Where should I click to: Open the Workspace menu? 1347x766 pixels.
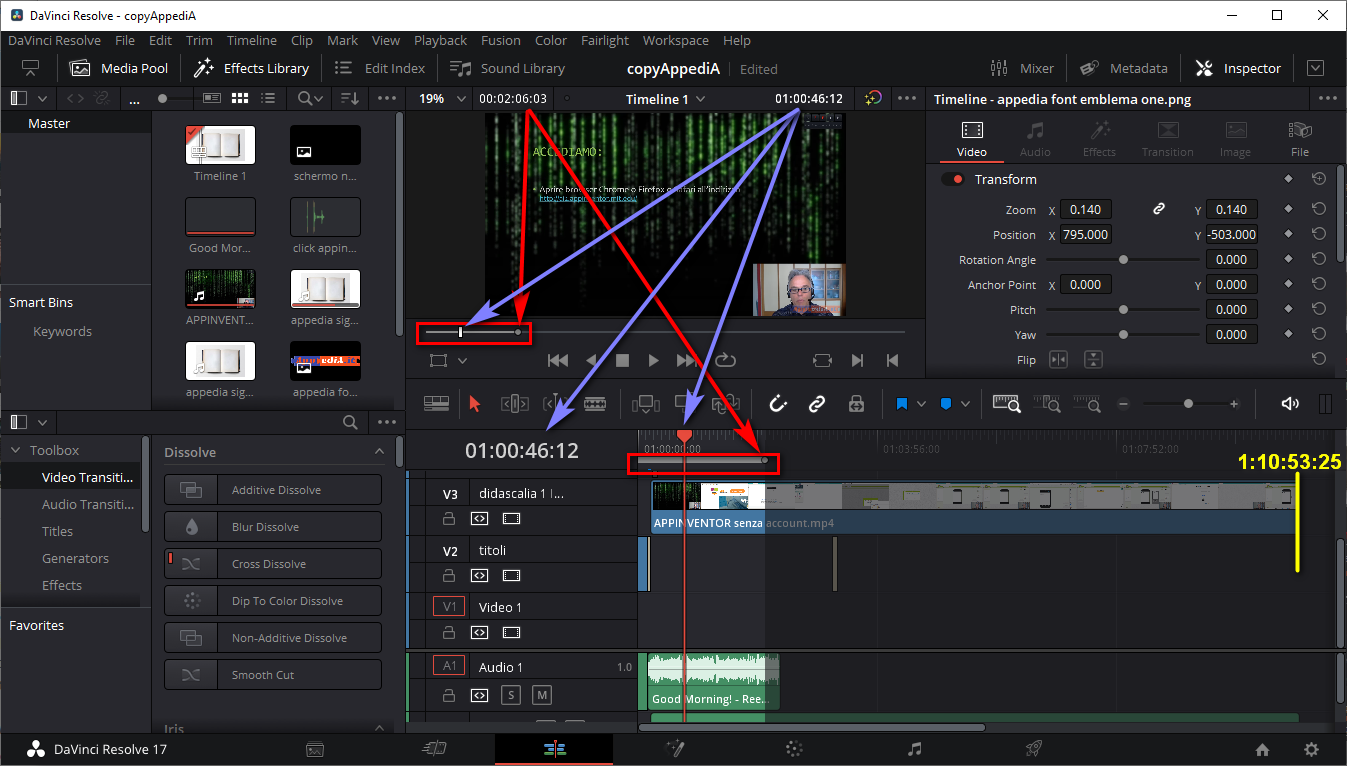[676, 40]
